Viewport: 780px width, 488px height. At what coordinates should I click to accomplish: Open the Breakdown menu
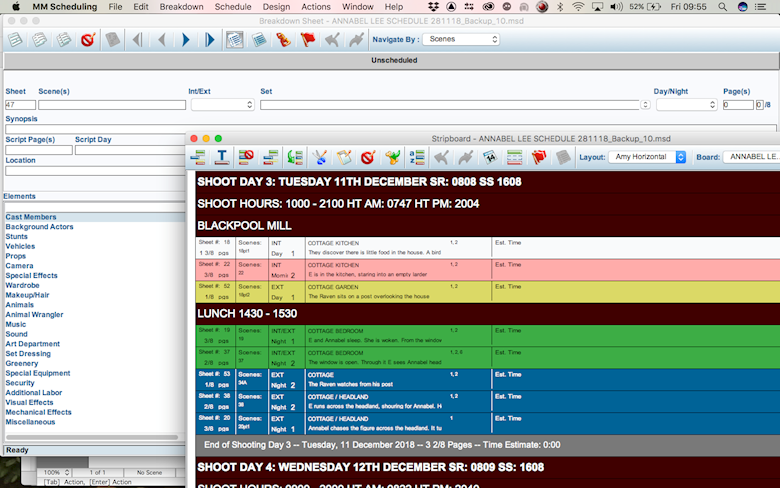182,7
